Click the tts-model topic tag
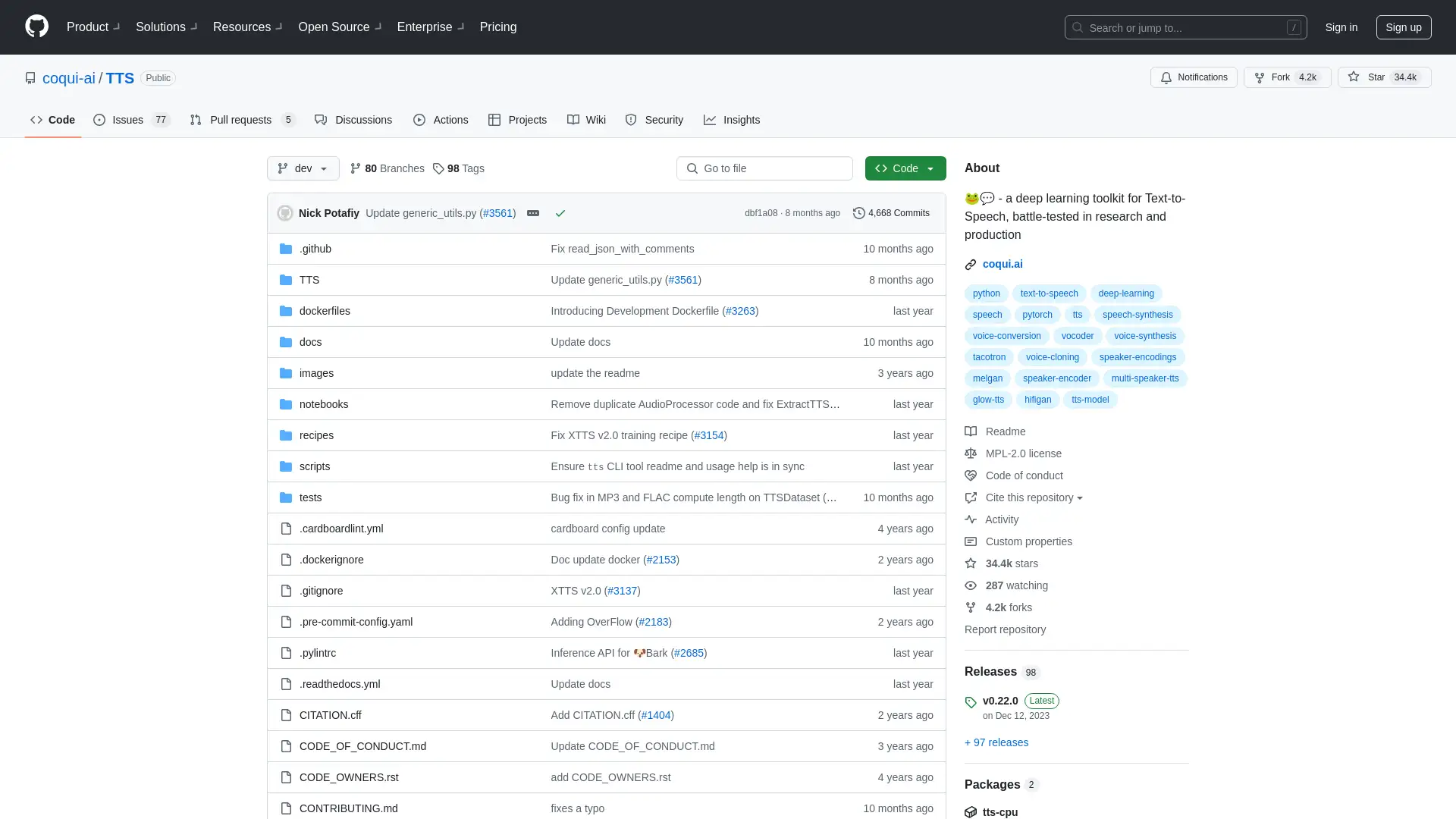This screenshot has height=819, width=1456. tap(1090, 399)
